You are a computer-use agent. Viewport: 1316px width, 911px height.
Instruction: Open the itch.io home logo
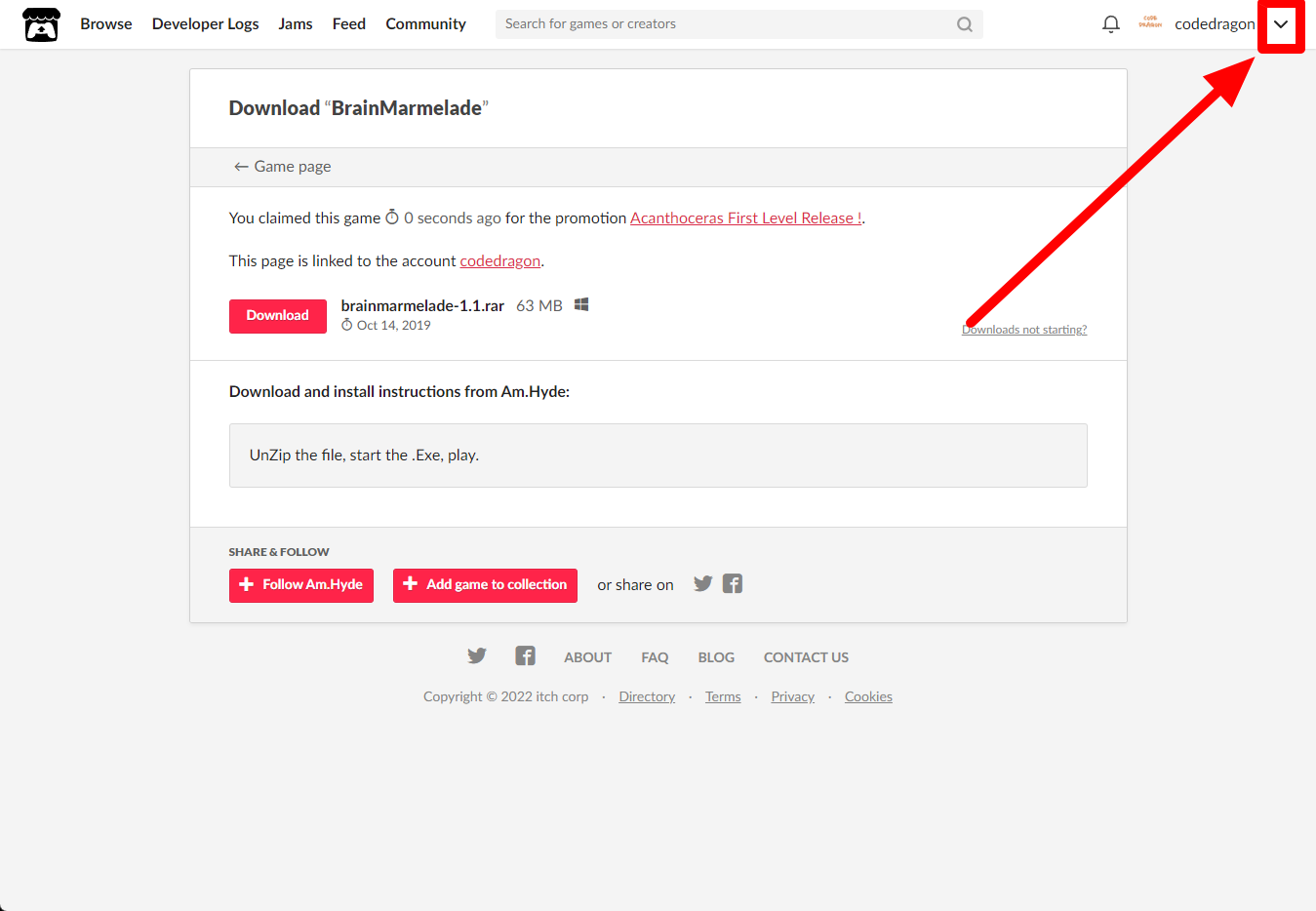pyautogui.click(x=41, y=24)
